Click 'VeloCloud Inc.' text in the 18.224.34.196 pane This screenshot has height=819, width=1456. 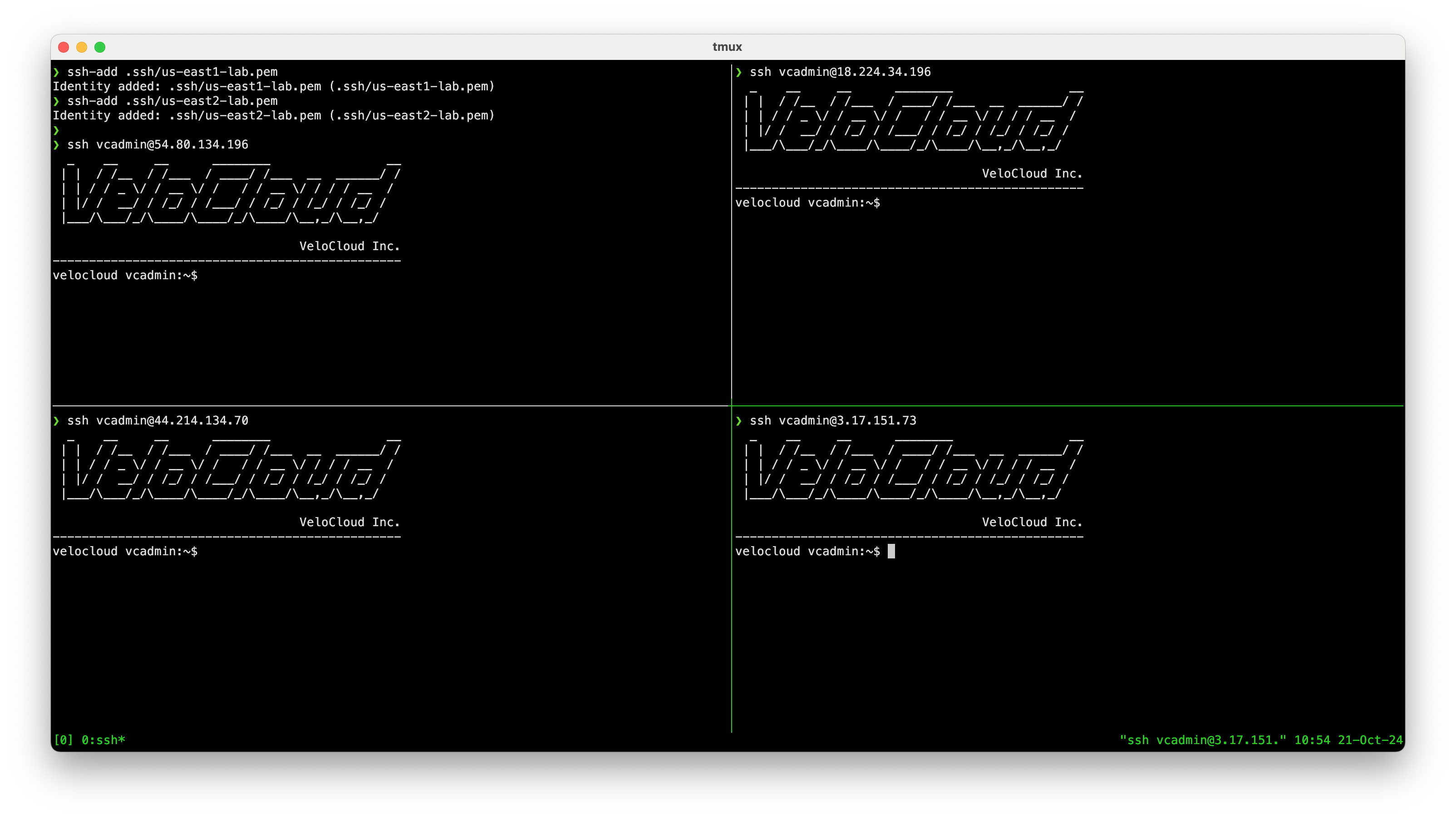point(1032,173)
